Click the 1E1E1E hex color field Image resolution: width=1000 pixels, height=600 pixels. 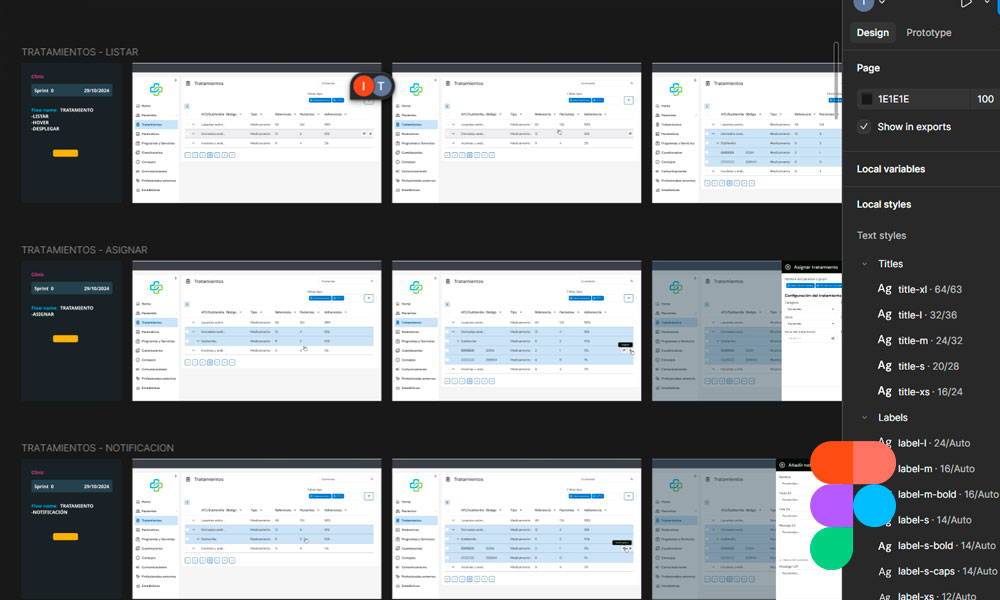click(x=893, y=99)
